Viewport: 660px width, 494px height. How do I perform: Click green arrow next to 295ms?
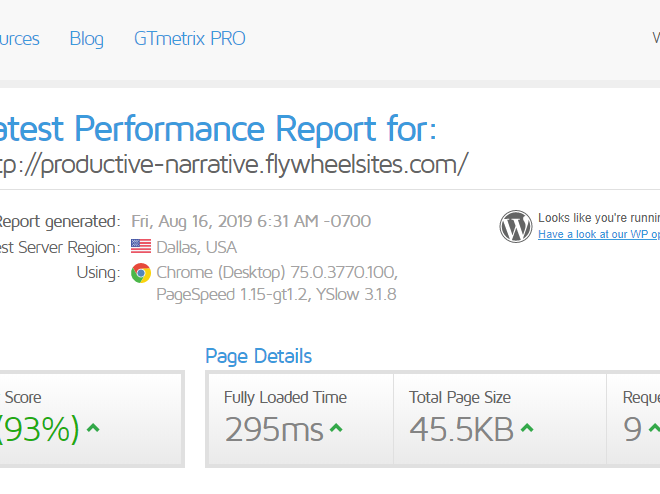point(336,428)
